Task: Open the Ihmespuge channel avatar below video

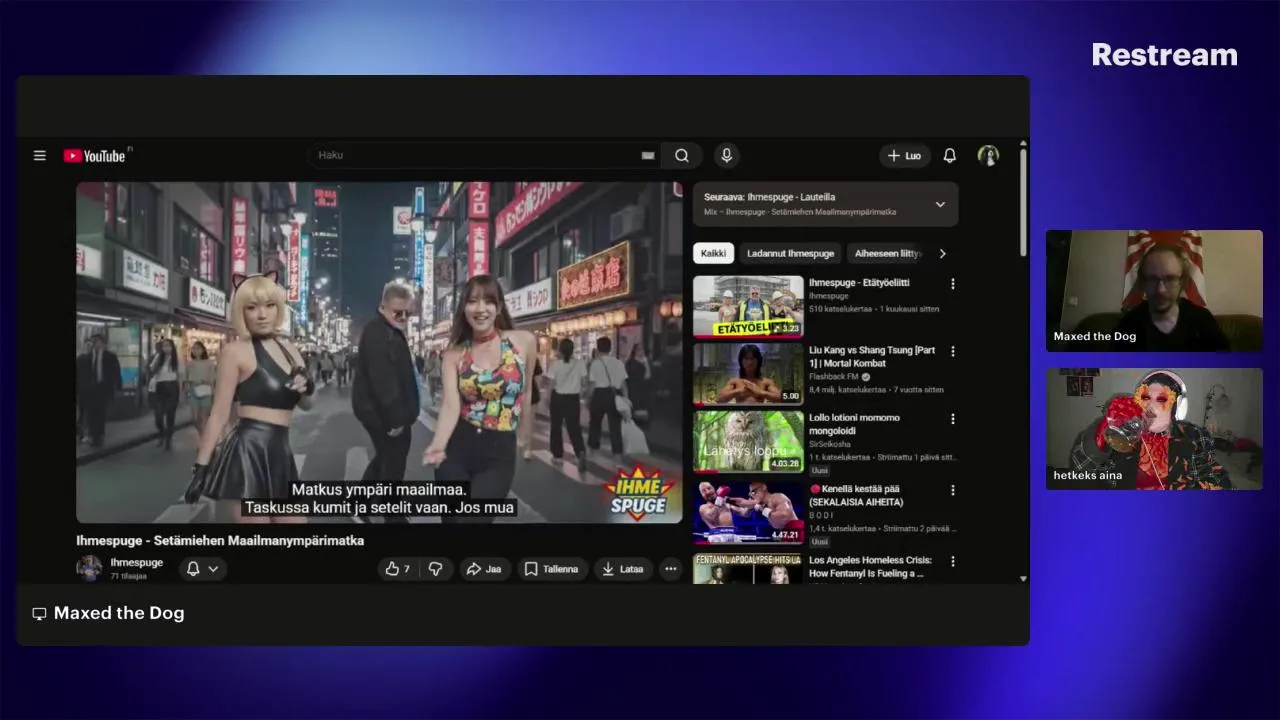Action: (89, 568)
